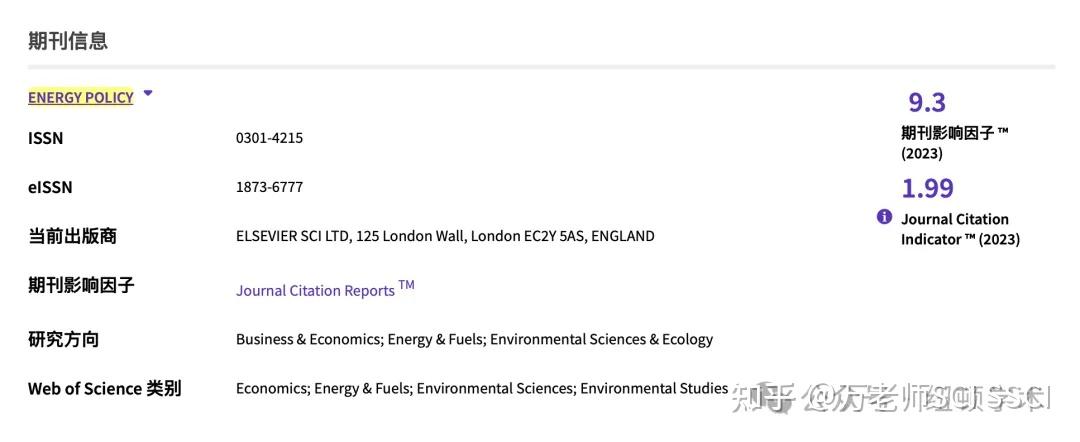The height and width of the screenshot is (442, 1080).
Task: Click the Business & Economics research areas text
Action: [474, 339]
